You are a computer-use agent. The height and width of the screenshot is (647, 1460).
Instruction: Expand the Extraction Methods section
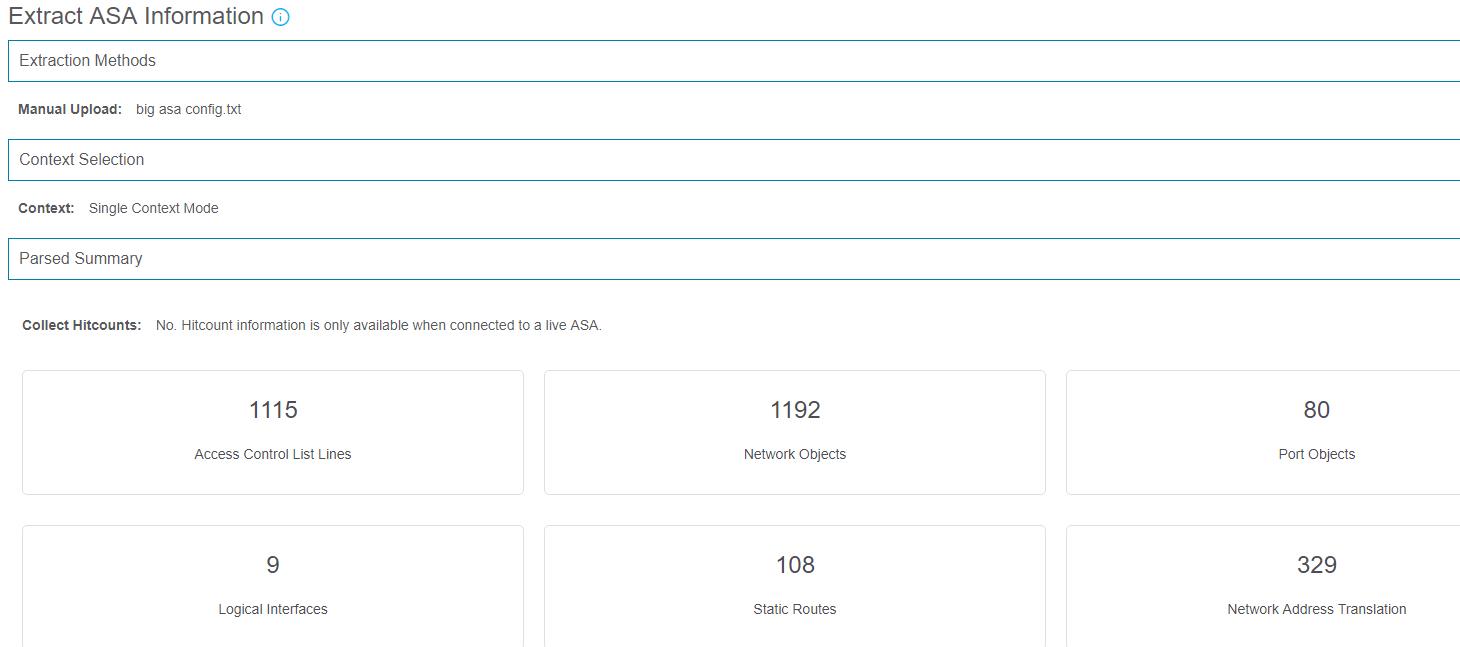[x=734, y=61]
